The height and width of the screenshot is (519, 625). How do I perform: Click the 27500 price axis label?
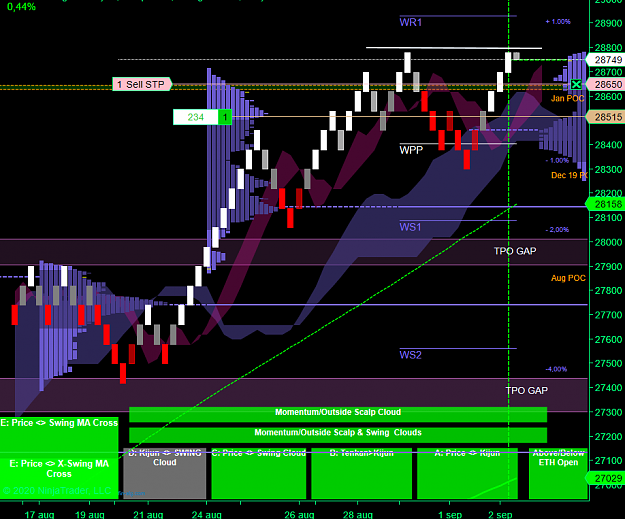[608, 364]
